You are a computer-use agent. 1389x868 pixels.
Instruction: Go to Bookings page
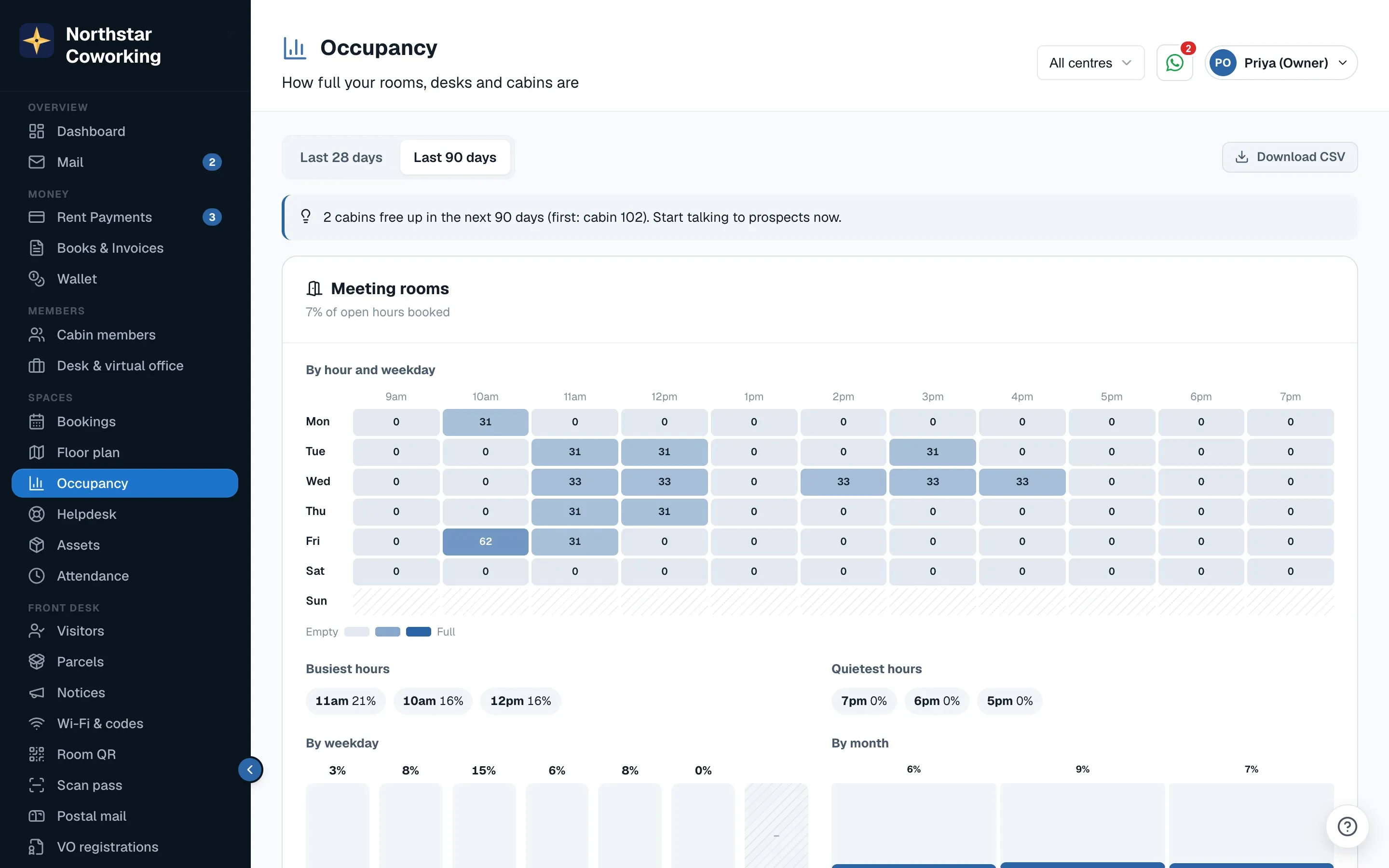(124, 421)
